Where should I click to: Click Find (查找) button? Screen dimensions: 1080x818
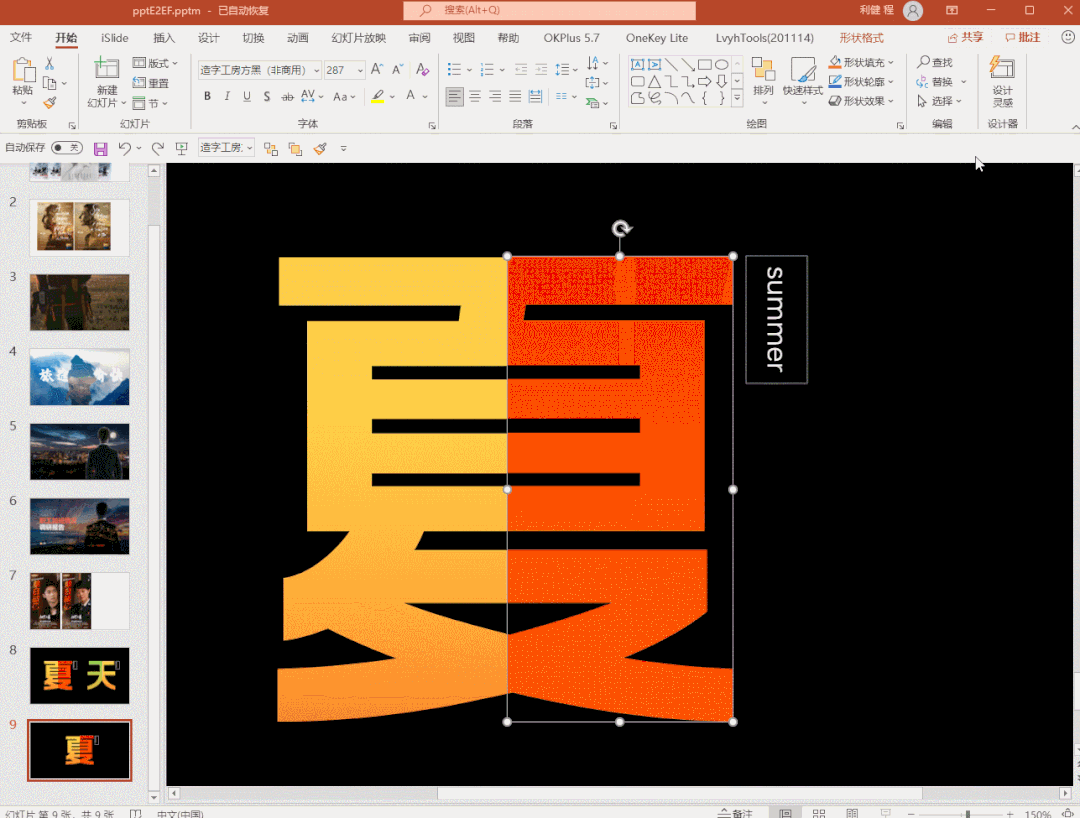click(x=935, y=63)
